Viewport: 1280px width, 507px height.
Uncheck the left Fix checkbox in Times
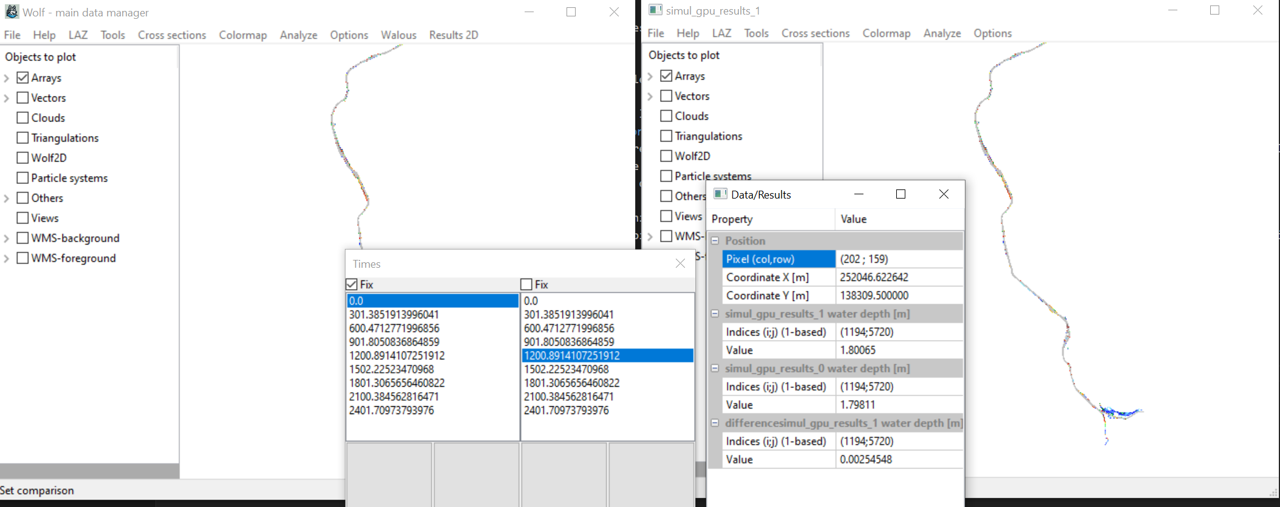click(x=352, y=285)
